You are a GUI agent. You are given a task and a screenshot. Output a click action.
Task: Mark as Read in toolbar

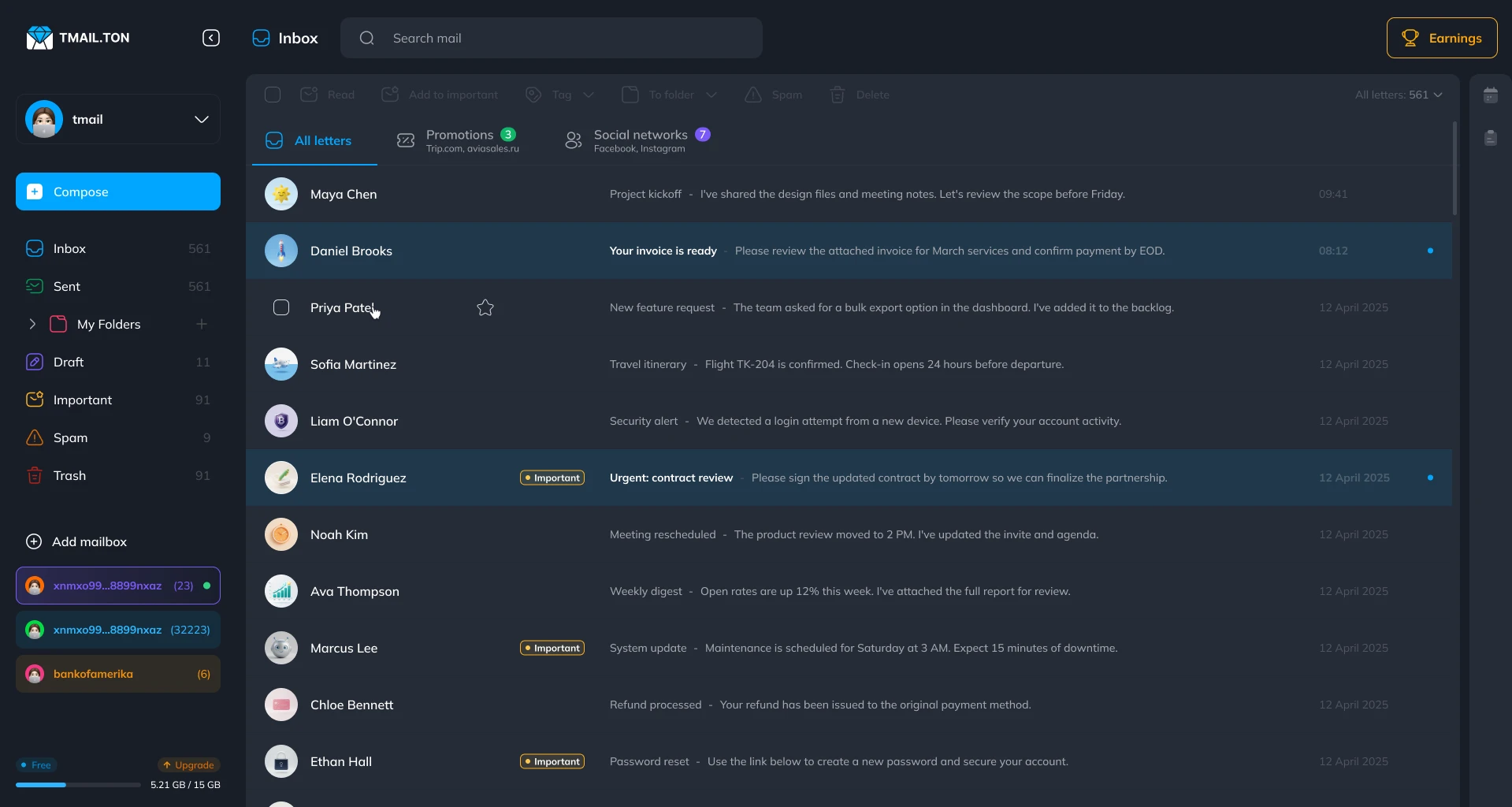[328, 95]
